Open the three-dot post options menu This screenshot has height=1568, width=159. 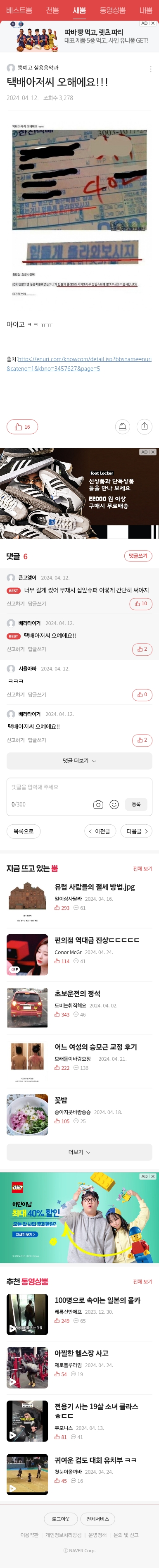tap(150, 69)
